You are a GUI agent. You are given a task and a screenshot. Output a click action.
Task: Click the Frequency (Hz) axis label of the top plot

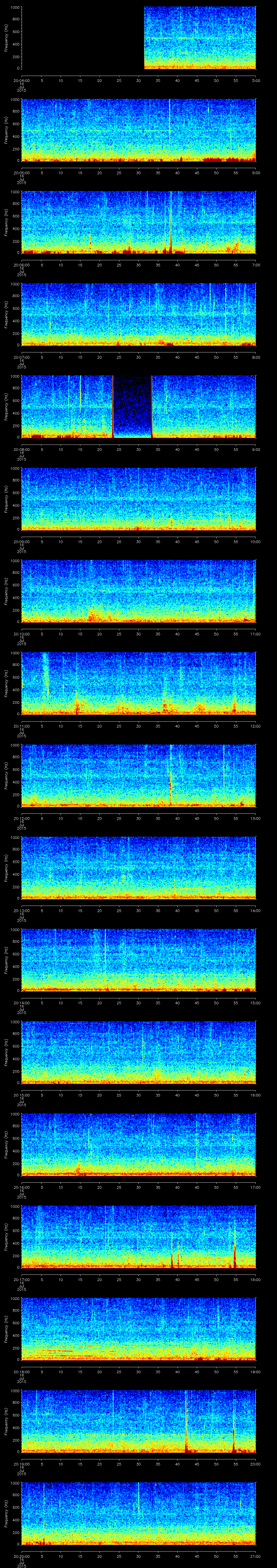[6, 38]
